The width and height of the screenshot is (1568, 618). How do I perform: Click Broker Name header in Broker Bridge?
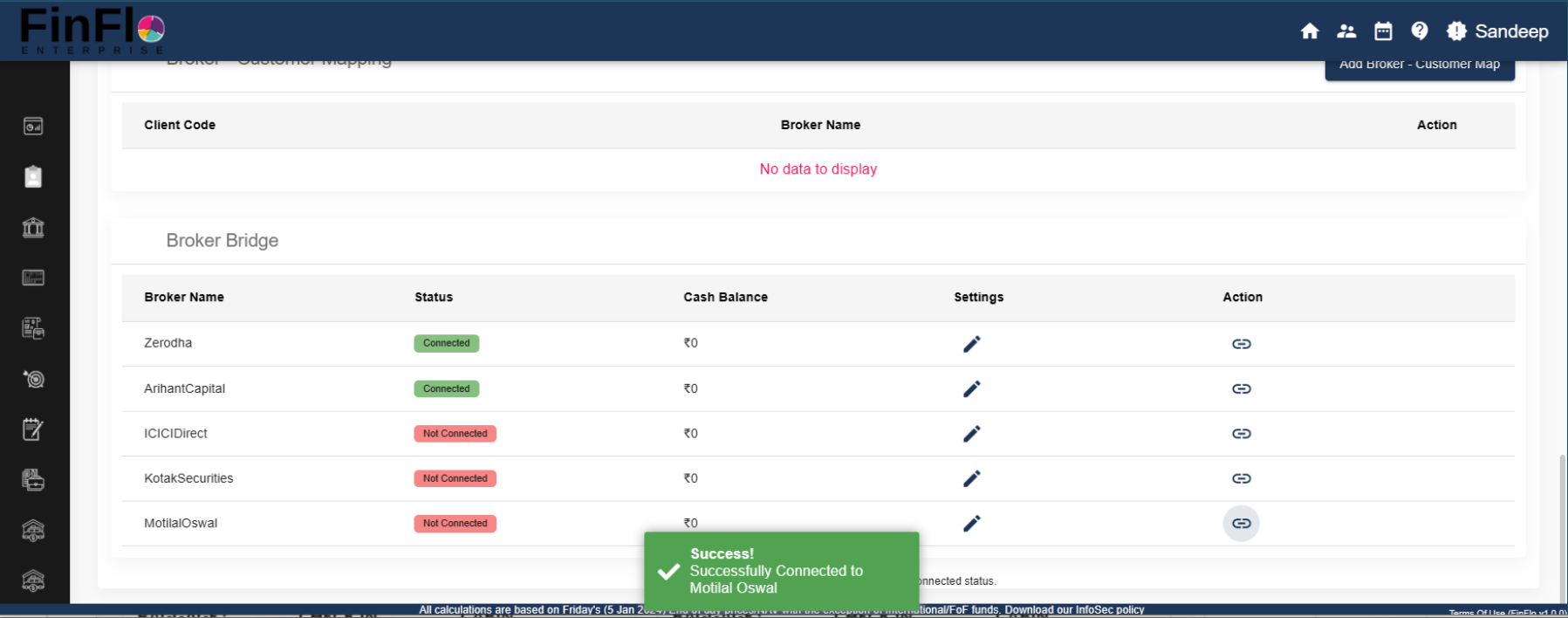[x=184, y=298]
